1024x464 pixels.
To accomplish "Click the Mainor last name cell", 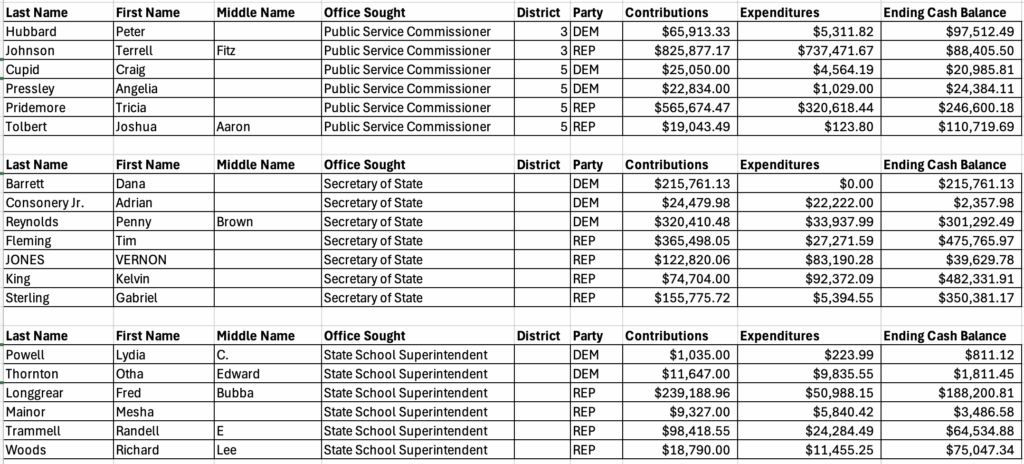I will pyautogui.click(x=27, y=412).
